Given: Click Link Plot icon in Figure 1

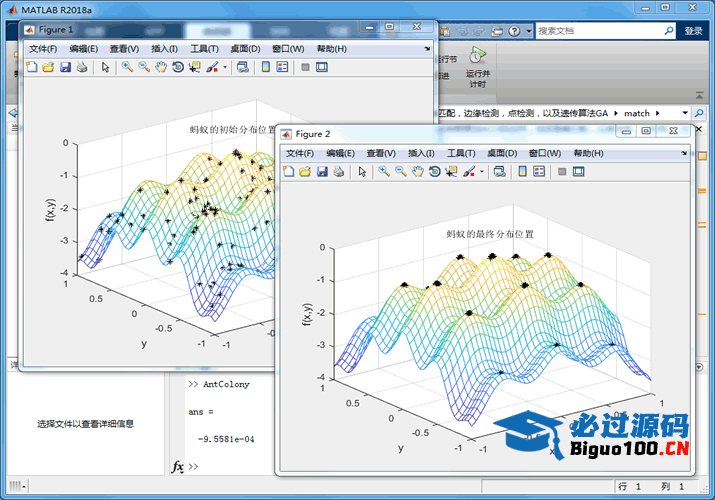Looking at the screenshot, I should point(243,67).
